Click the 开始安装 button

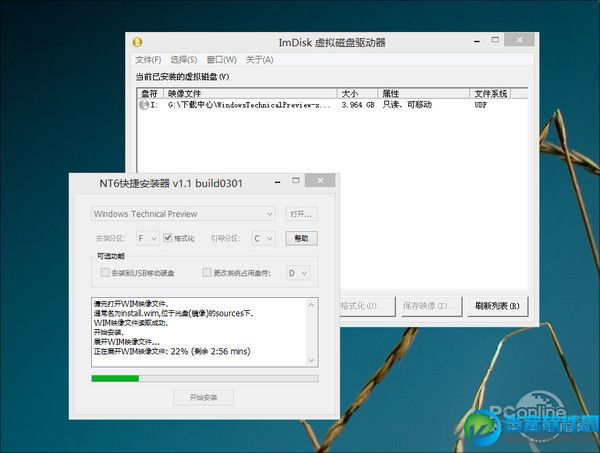pos(203,398)
